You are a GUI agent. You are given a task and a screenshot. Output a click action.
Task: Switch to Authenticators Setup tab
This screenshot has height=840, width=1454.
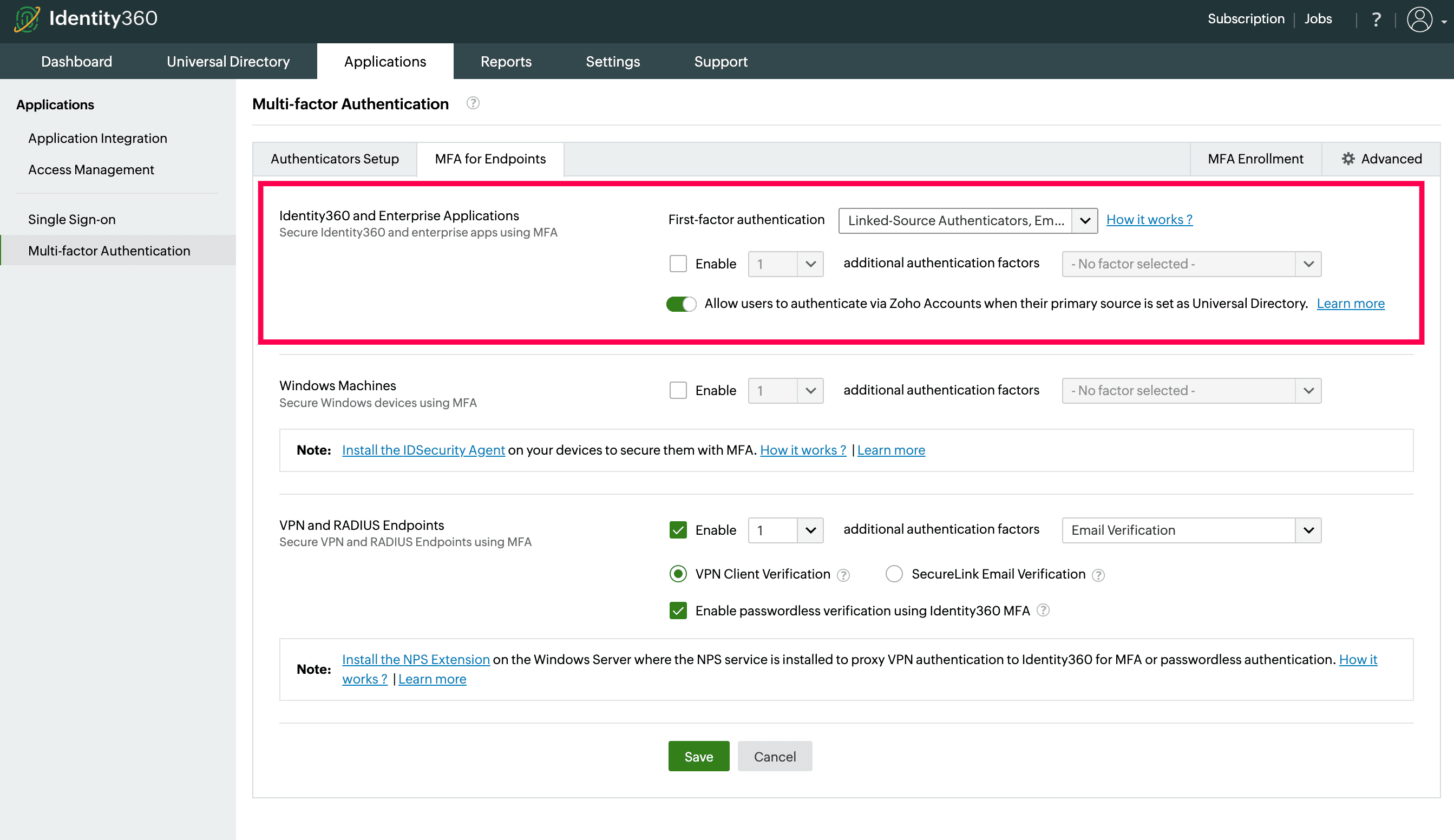(335, 159)
